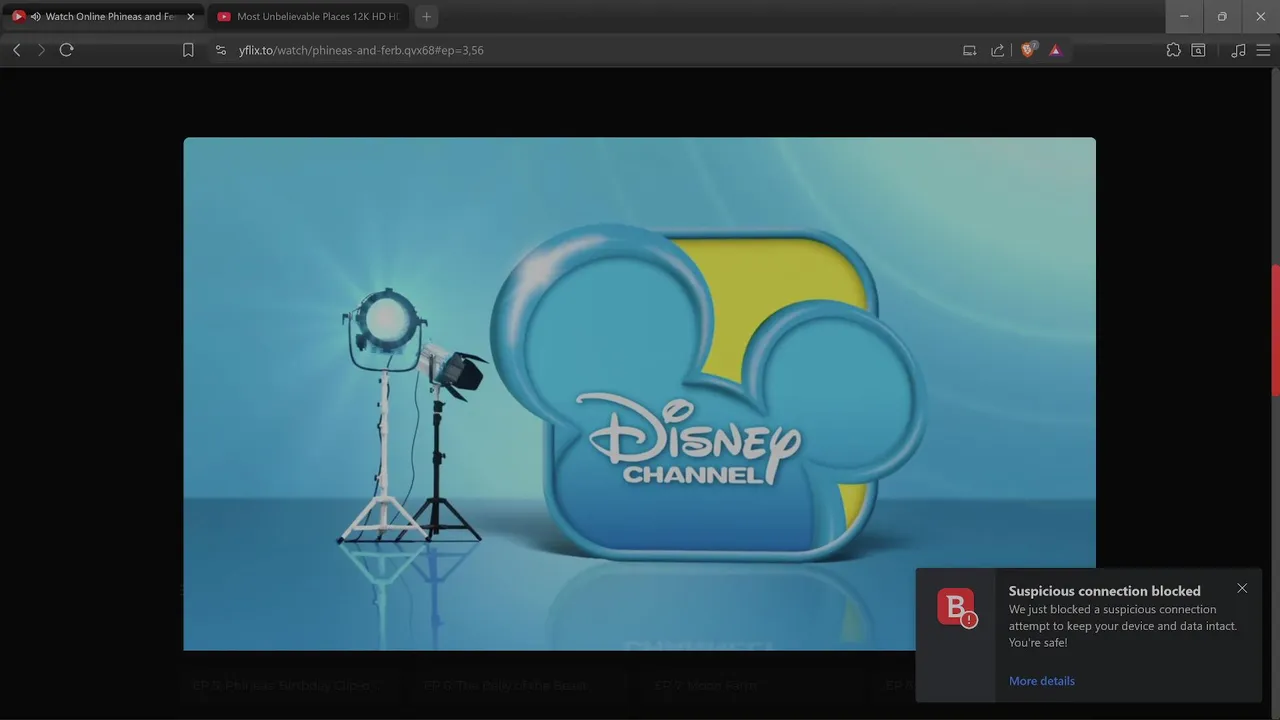Go back to the previous page

tap(17, 50)
